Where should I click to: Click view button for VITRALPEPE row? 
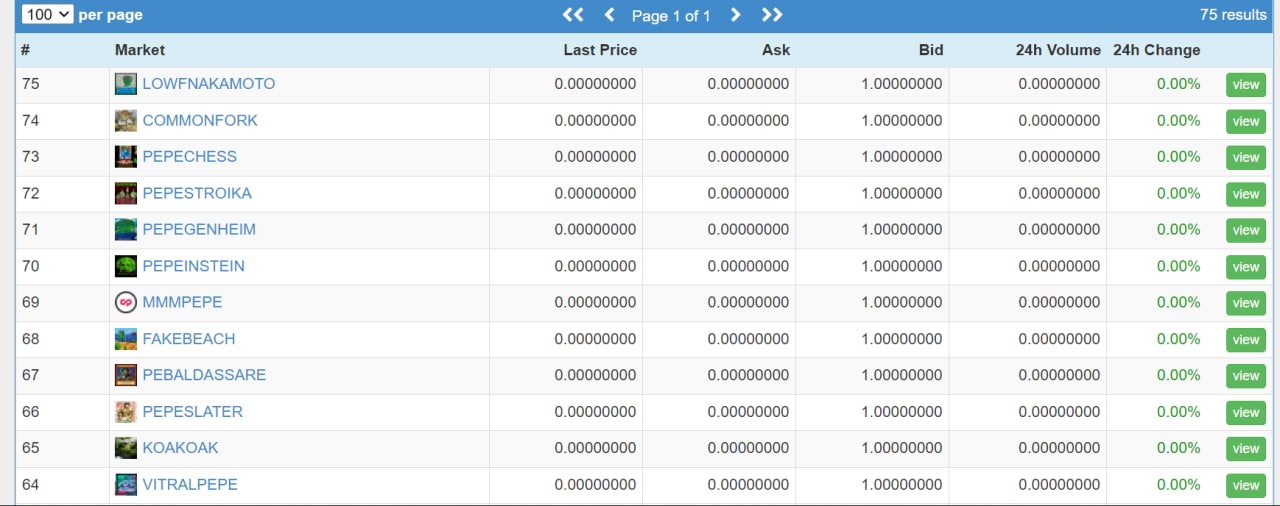1246,485
